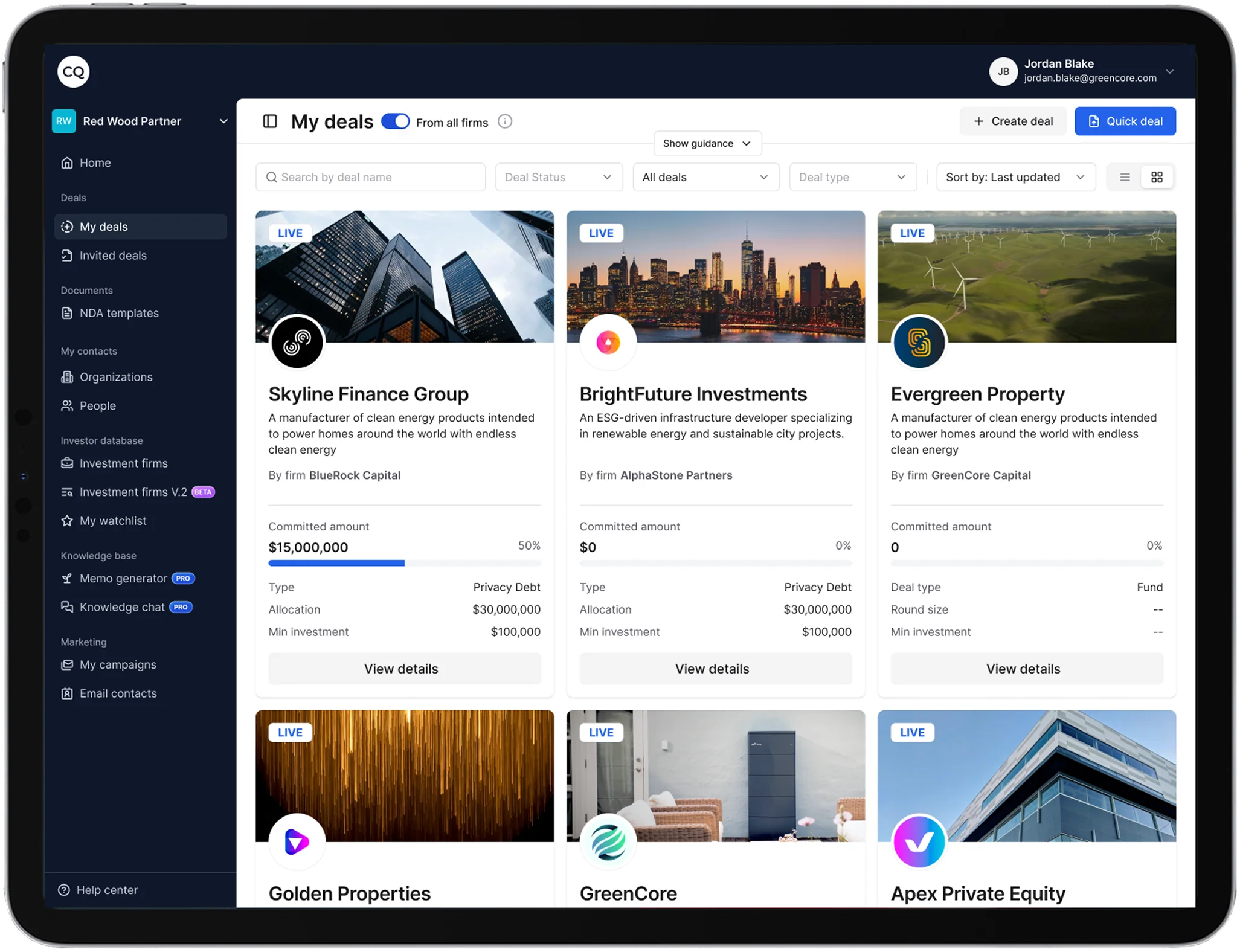Click JB user avatar
1237x952 pixels.
[1003, 71]
